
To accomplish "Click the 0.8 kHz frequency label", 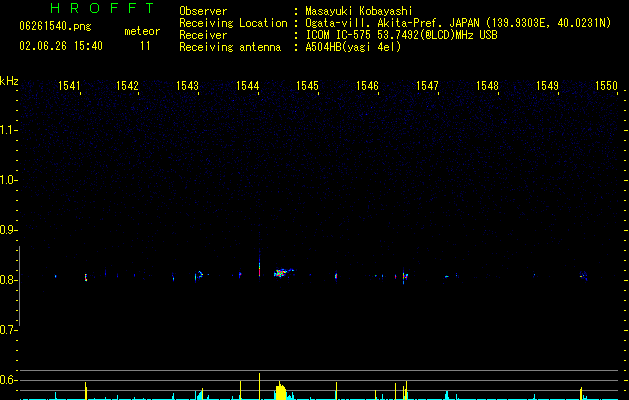I will point(8,280).
